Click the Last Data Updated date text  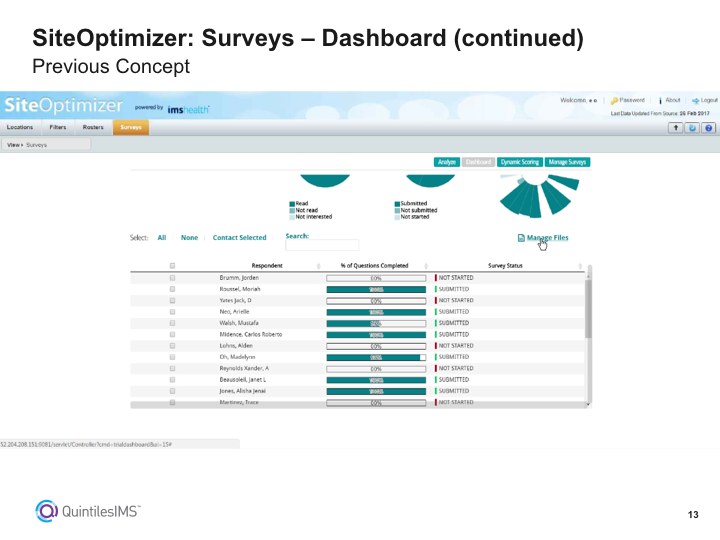[694, 113]
